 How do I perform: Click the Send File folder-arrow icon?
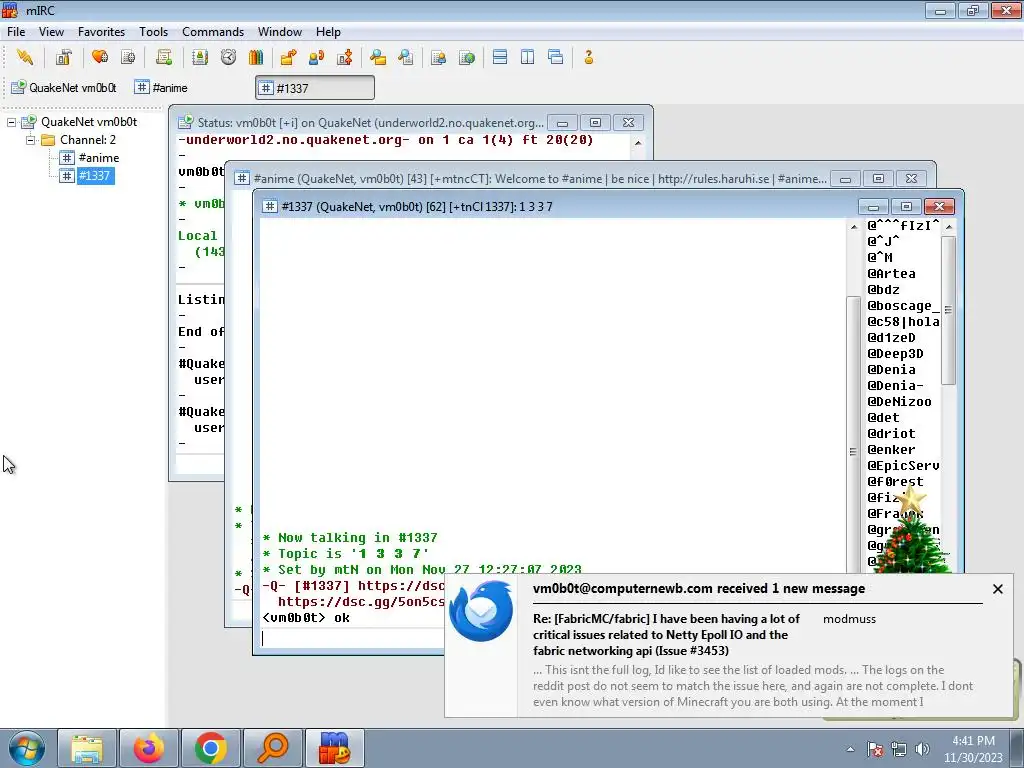(x=288, y=57)
